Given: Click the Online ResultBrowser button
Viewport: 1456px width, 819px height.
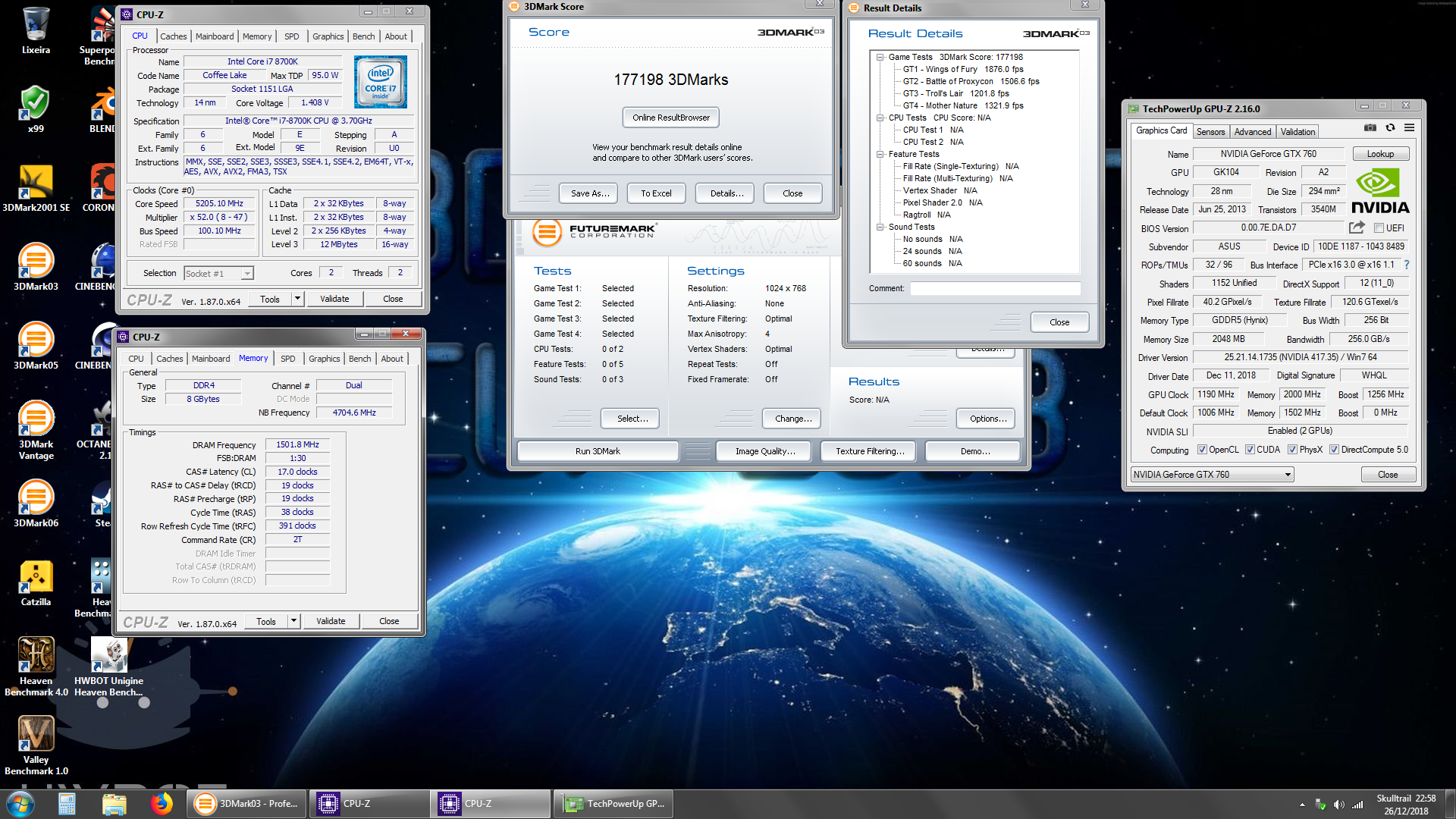Looking at the screenshot, I should point(671,118).
